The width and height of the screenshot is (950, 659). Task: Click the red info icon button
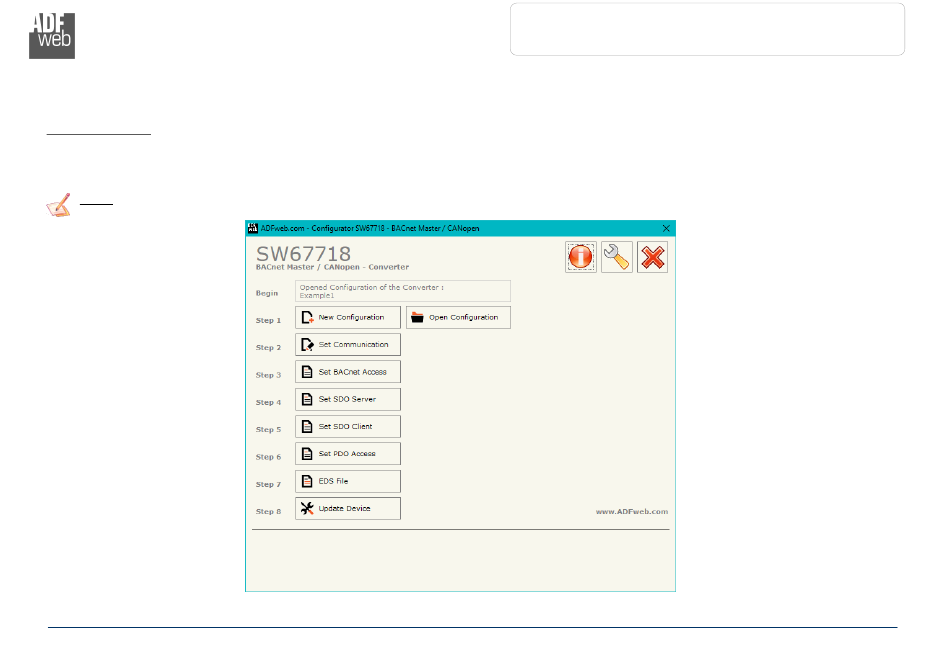(580, 257)
